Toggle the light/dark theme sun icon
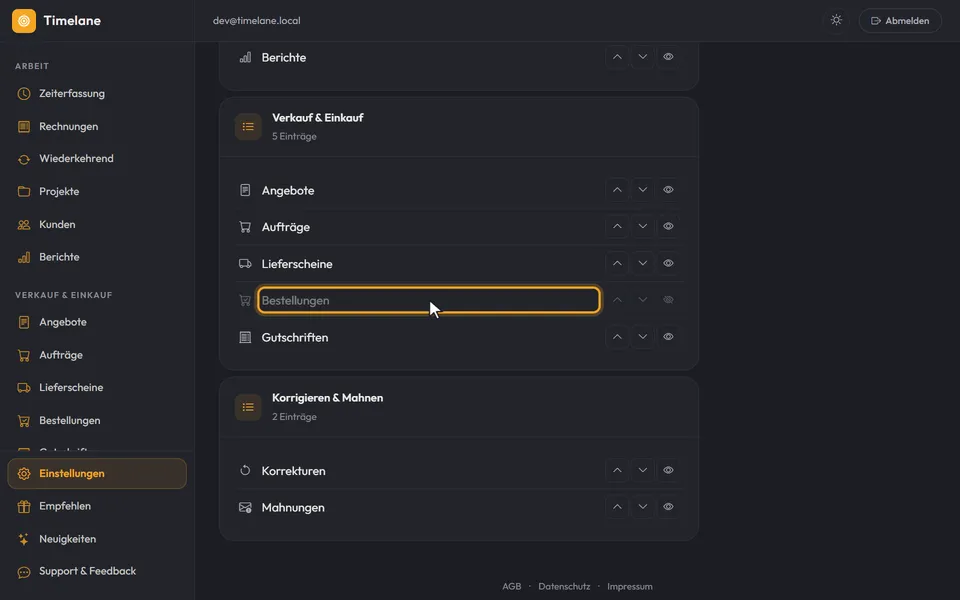 (836, 20)
